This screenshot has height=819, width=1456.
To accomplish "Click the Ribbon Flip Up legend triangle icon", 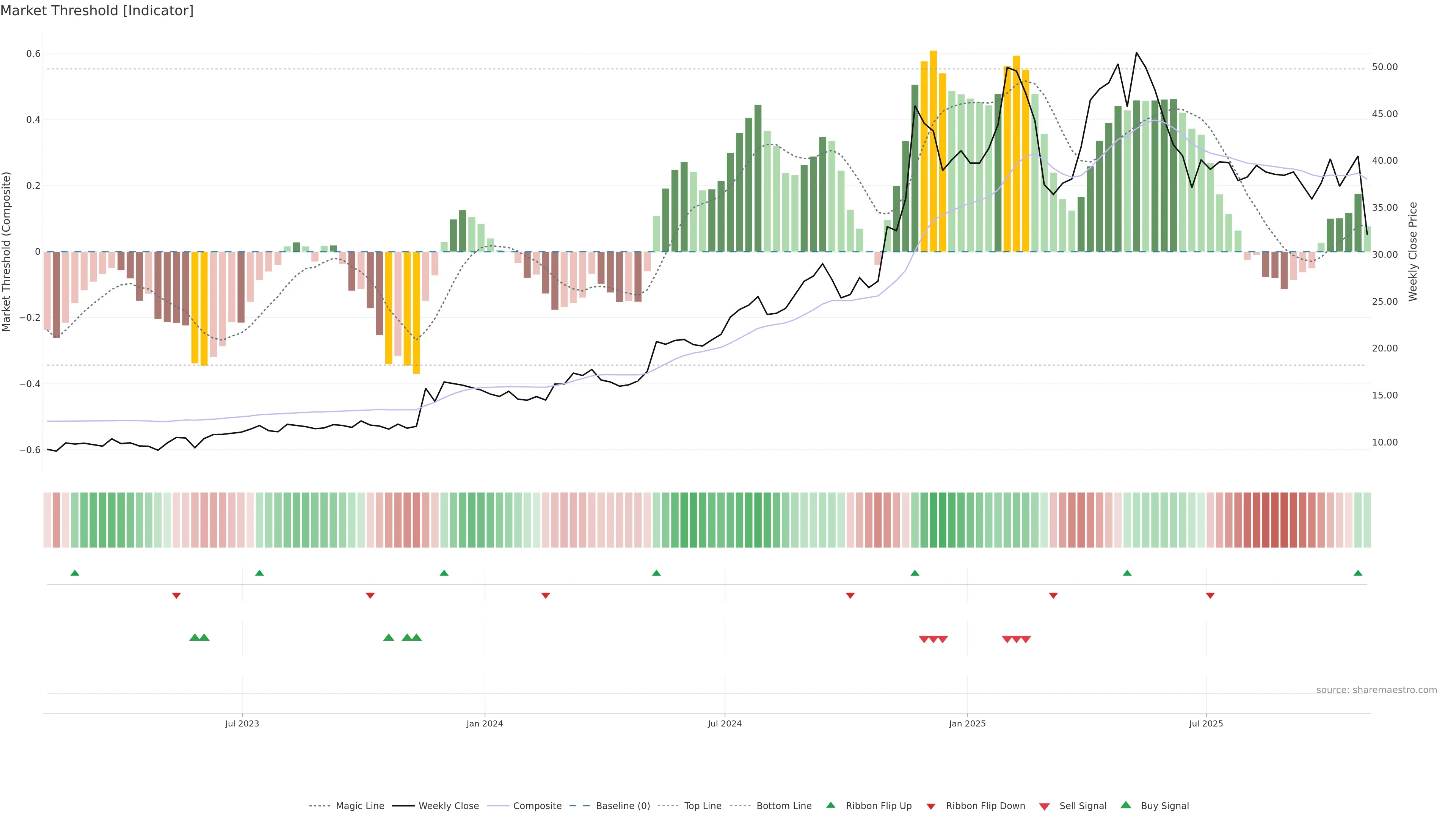I will point(830,805).
